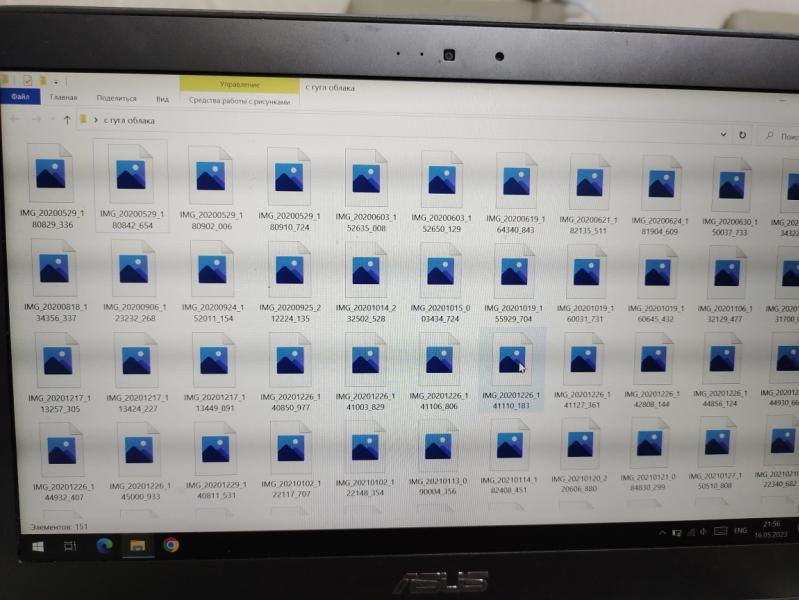Click file name IMG_20210102_122117_707
This screenshot has height=600, width=799.
click(291, 488)
